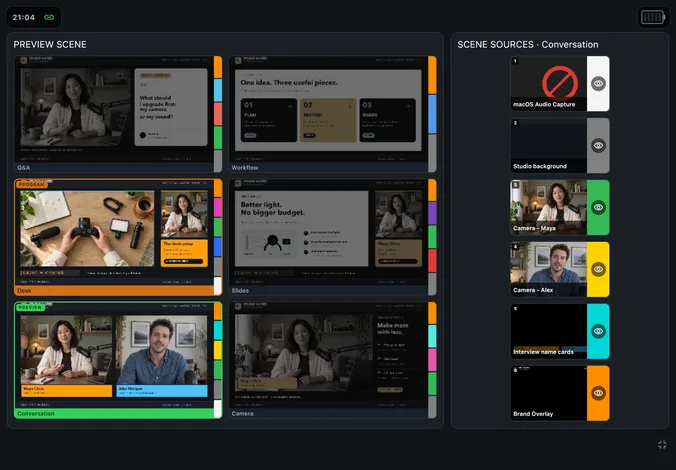The width and height of the screenshot is (676, 470).
Task: Click the cyan strip on Camera scene
Action: pyautogui.click(x=432, y=336)
